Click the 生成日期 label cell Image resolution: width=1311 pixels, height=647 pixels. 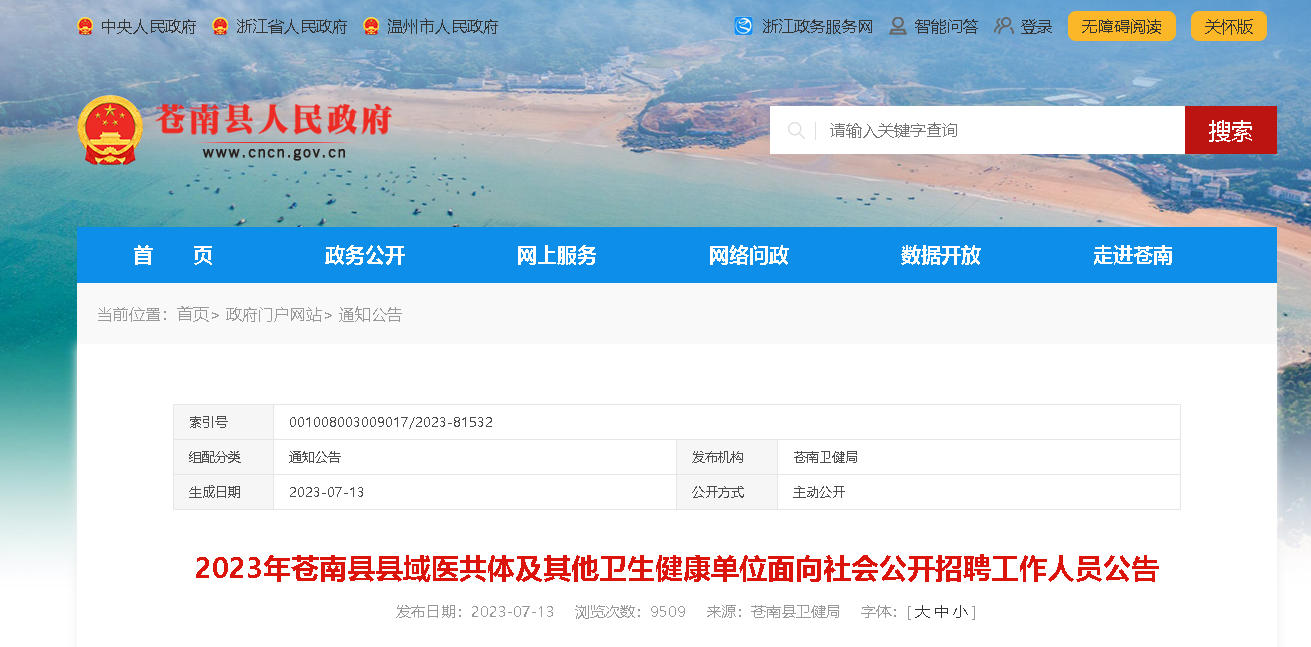coord(224,492)
